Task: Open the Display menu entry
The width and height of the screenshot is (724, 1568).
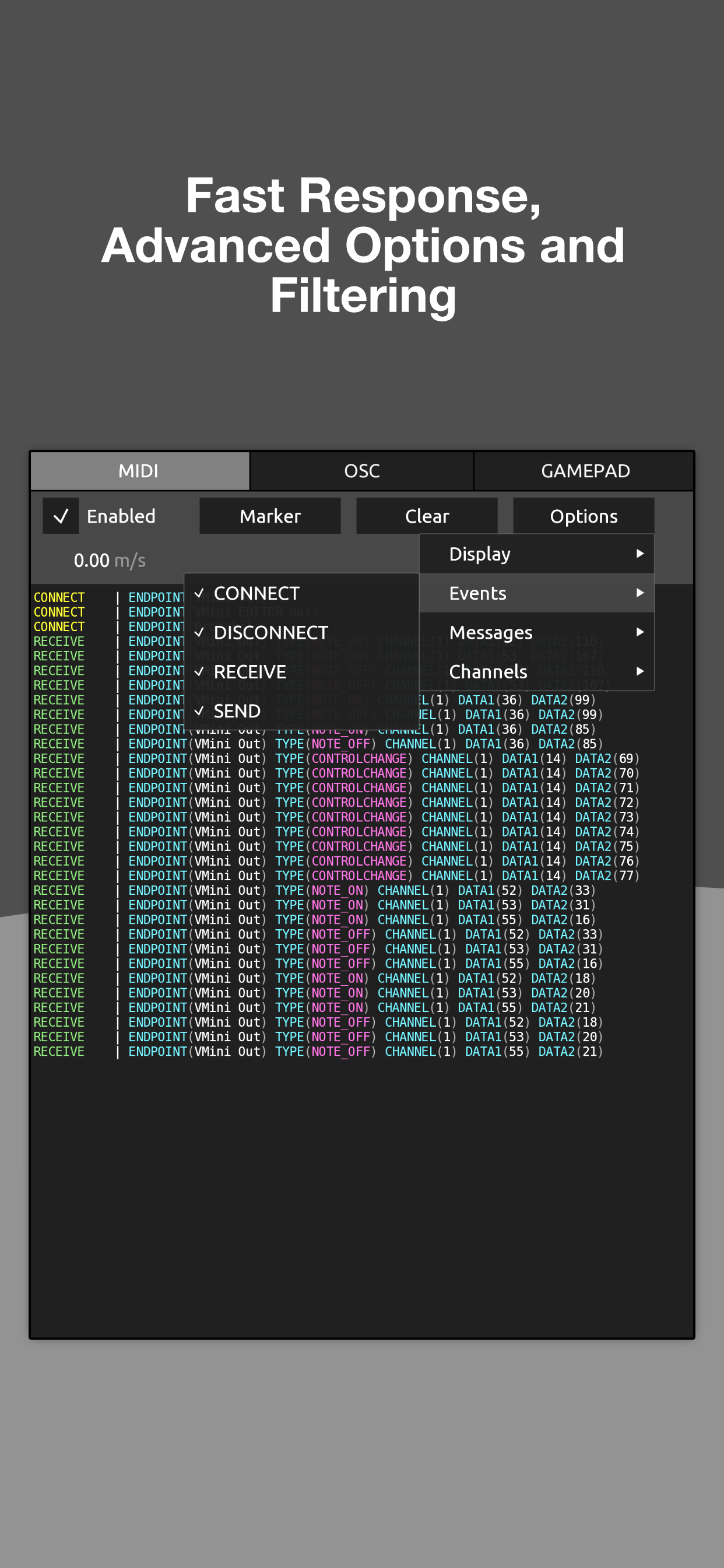Action: [537, 554]
